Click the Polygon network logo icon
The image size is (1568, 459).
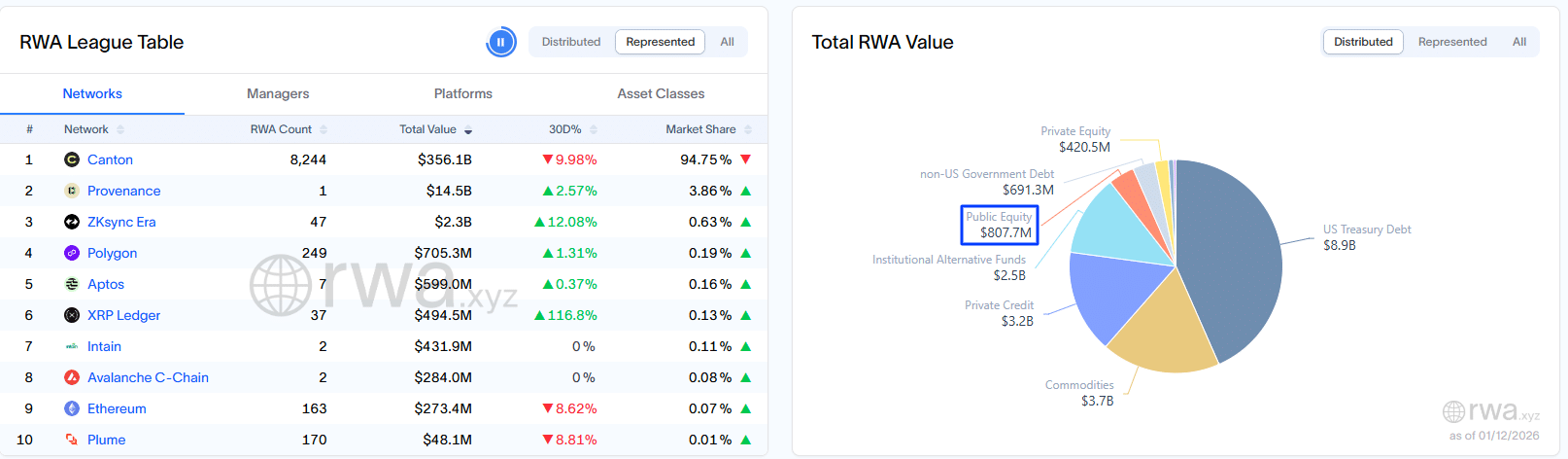(72, 253)
